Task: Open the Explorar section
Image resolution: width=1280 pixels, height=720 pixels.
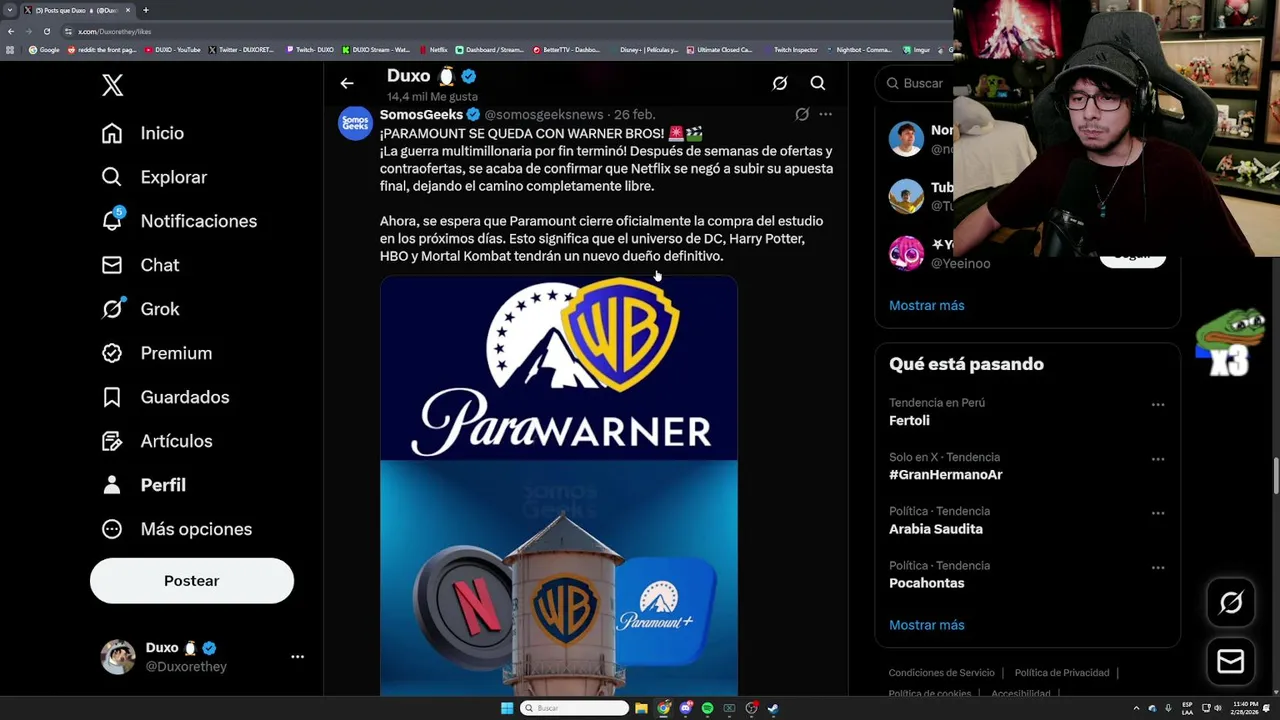Action: coord(154,177)
